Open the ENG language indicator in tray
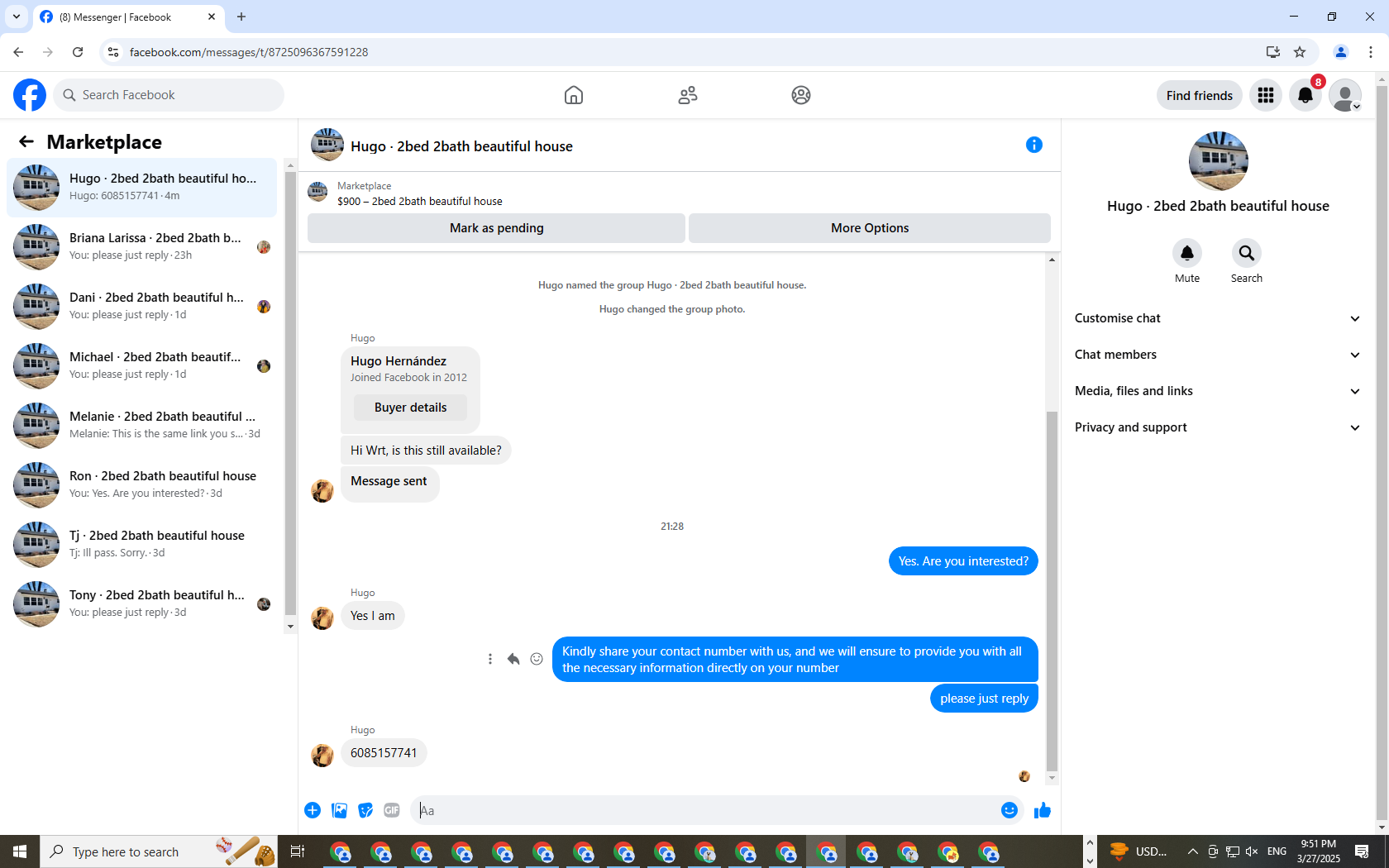The image size is (1389, 868). pyautogui.click(x=1277, y=851)
